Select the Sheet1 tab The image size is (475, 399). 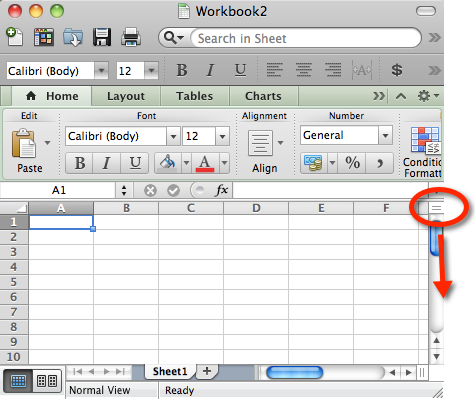[x=170, y=371]
